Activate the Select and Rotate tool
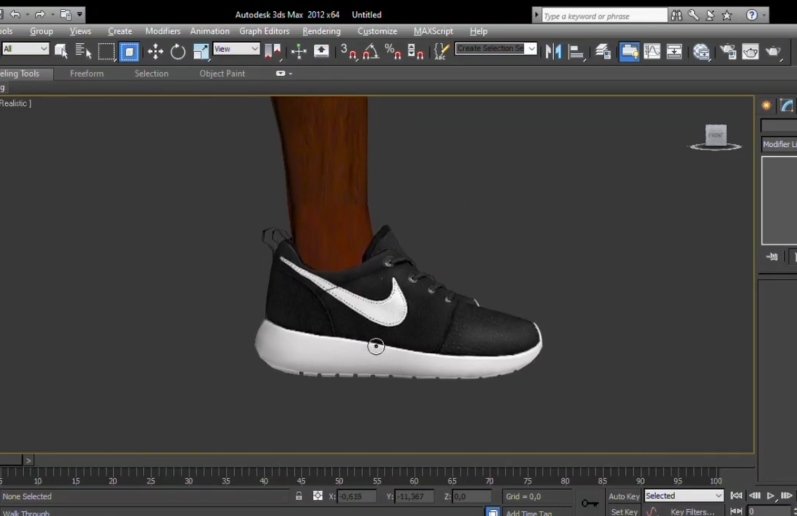This screenshot has width=797, height=516. click(x=178, y=51)
